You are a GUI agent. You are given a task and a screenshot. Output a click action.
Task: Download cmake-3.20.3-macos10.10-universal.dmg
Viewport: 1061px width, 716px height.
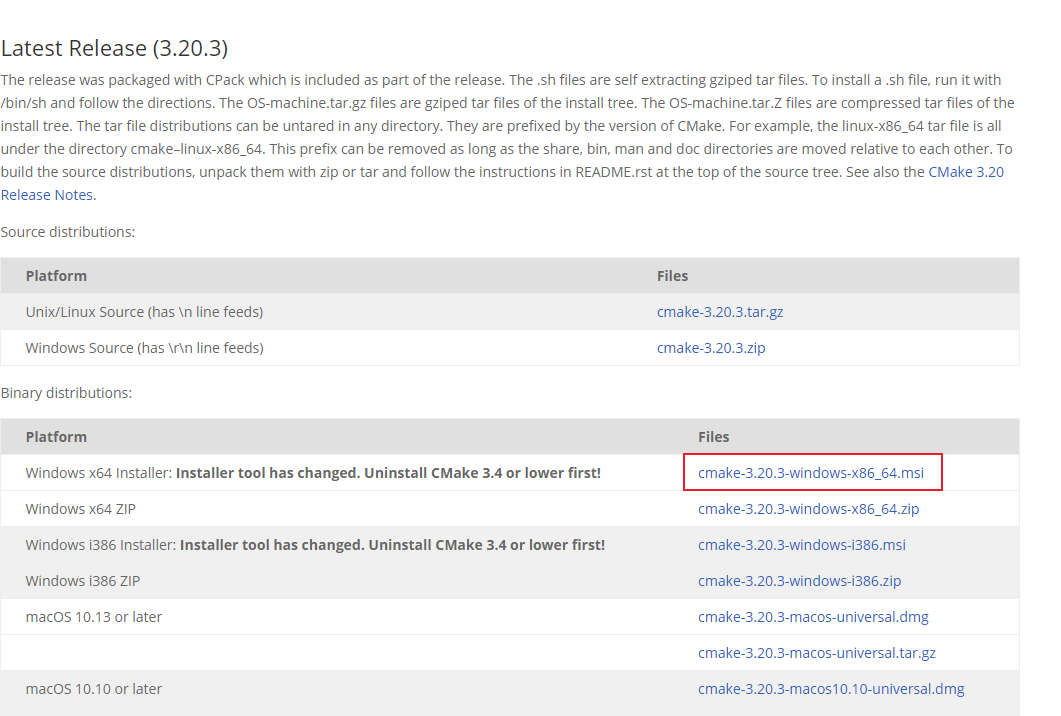[x=831, y=688]
